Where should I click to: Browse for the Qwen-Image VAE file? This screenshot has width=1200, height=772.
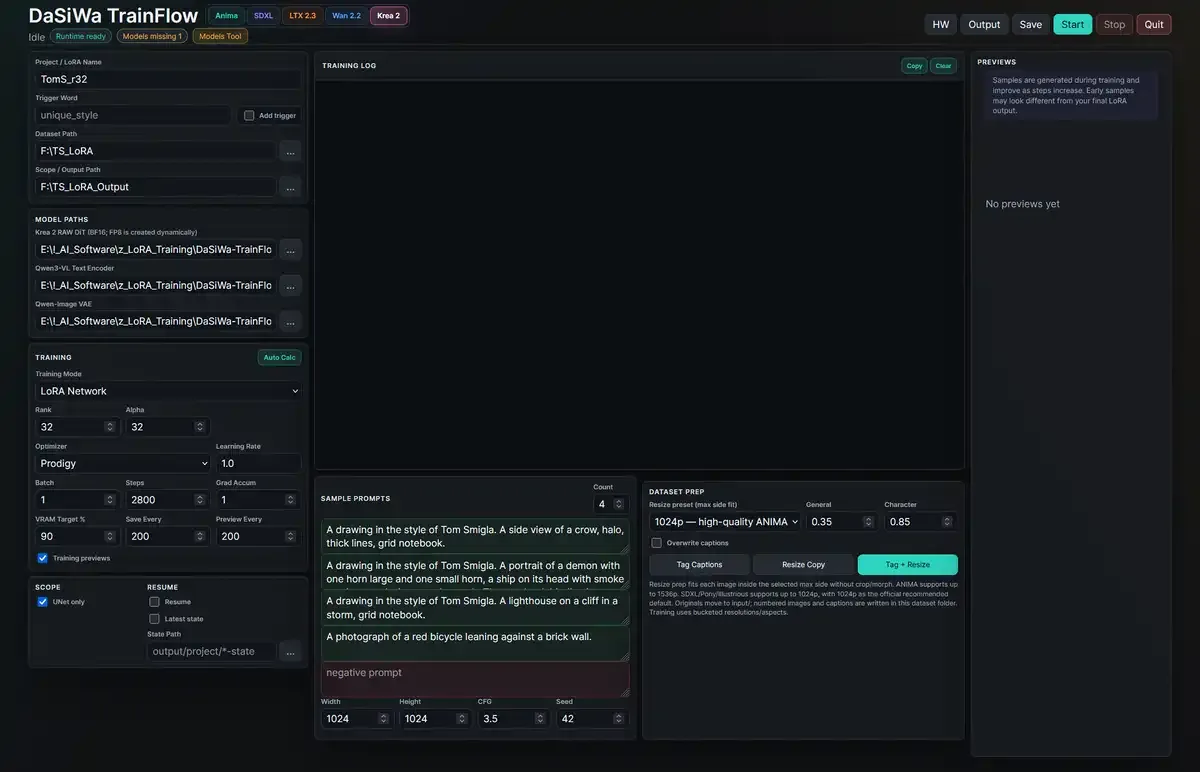point(290,321)
